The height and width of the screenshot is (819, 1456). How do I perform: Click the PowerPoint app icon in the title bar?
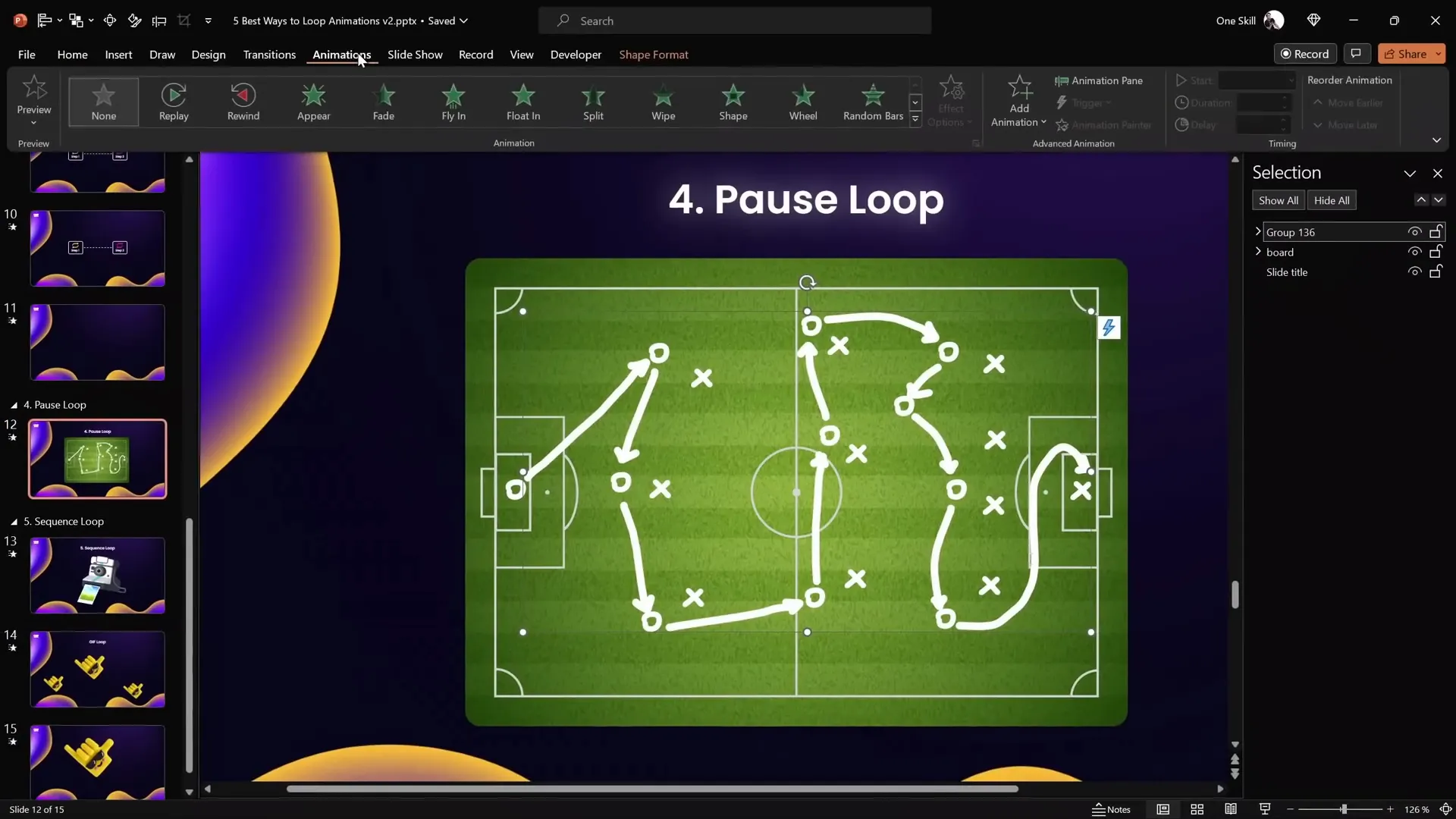[20, 20]
